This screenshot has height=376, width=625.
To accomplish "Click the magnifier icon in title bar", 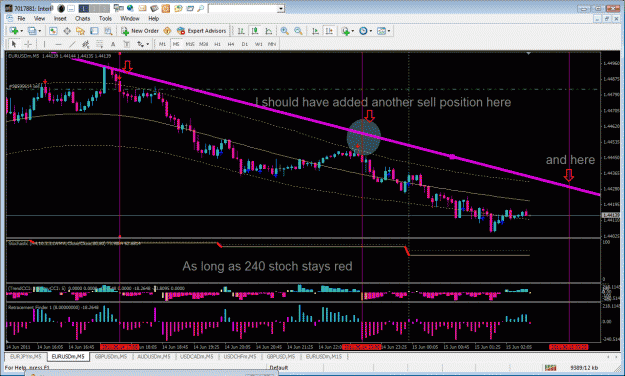I will 201,8.
